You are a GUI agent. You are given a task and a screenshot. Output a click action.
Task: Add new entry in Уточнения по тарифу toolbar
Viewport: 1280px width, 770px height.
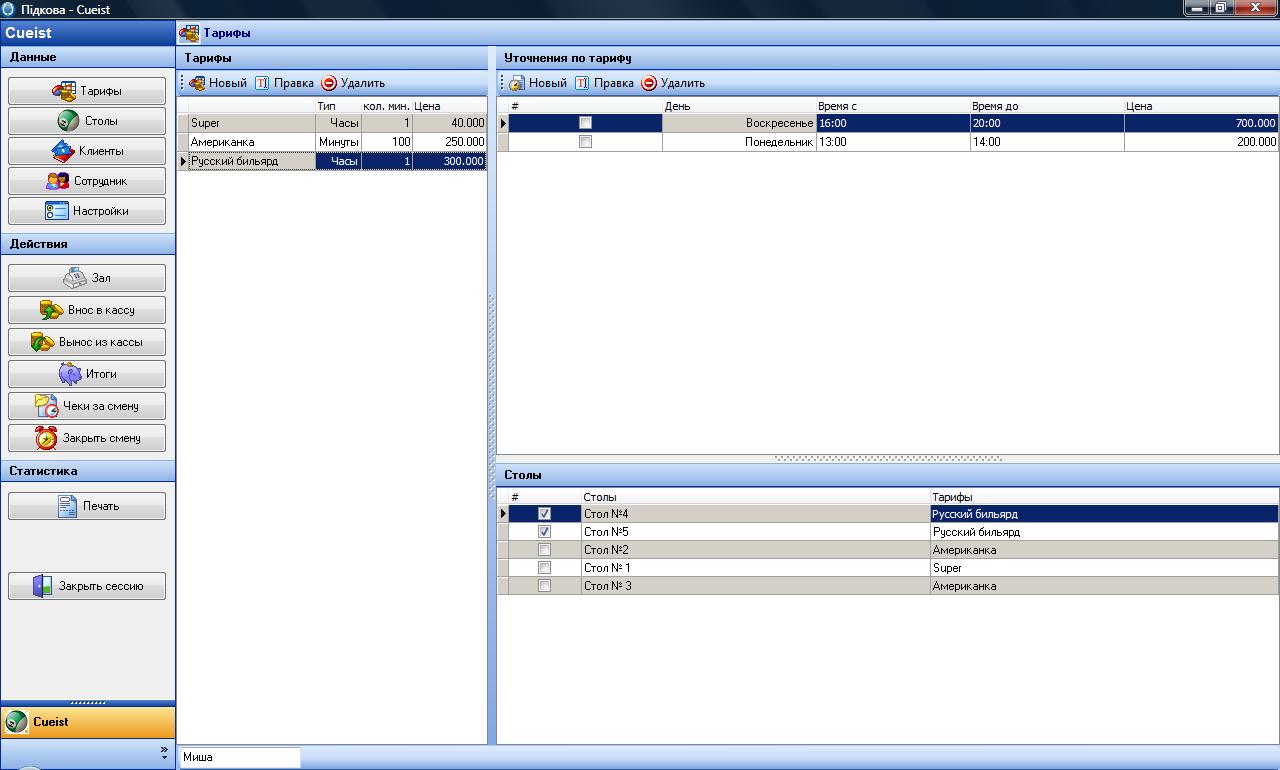(x=538, y=83)
